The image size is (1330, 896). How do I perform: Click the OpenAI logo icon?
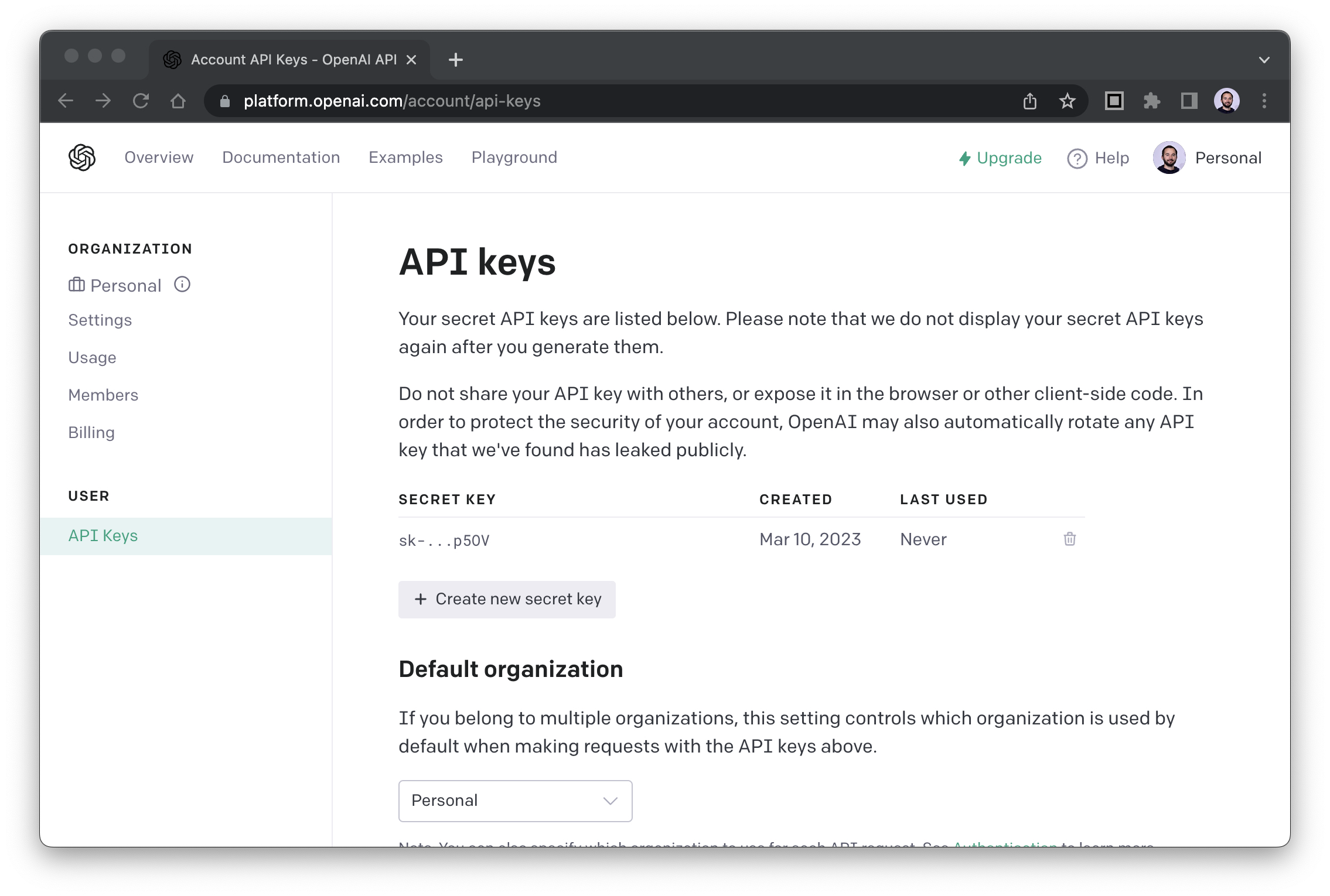point(82,157)
